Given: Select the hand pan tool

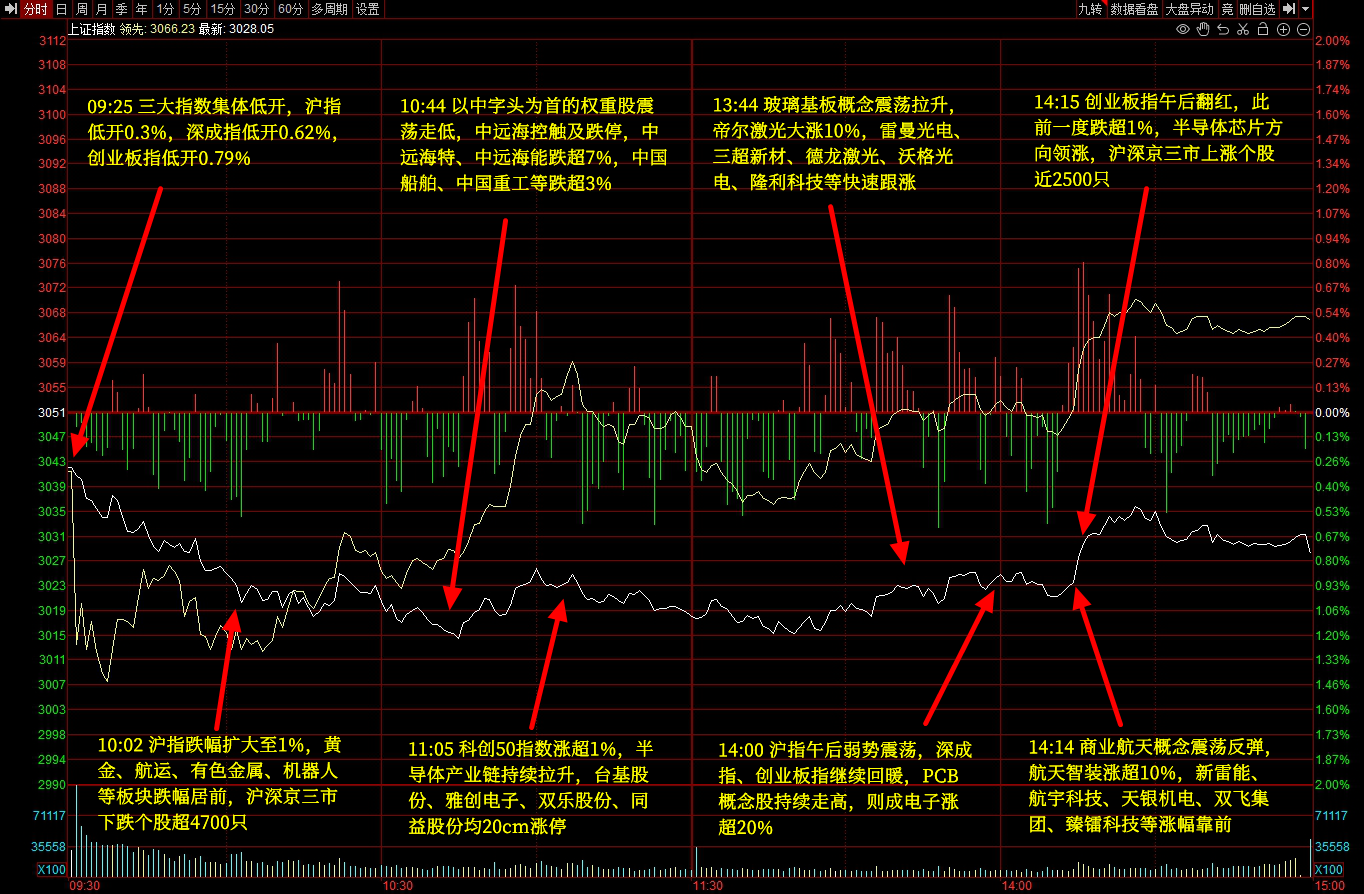Looking at the screenshot, I should pos(1203,29).
